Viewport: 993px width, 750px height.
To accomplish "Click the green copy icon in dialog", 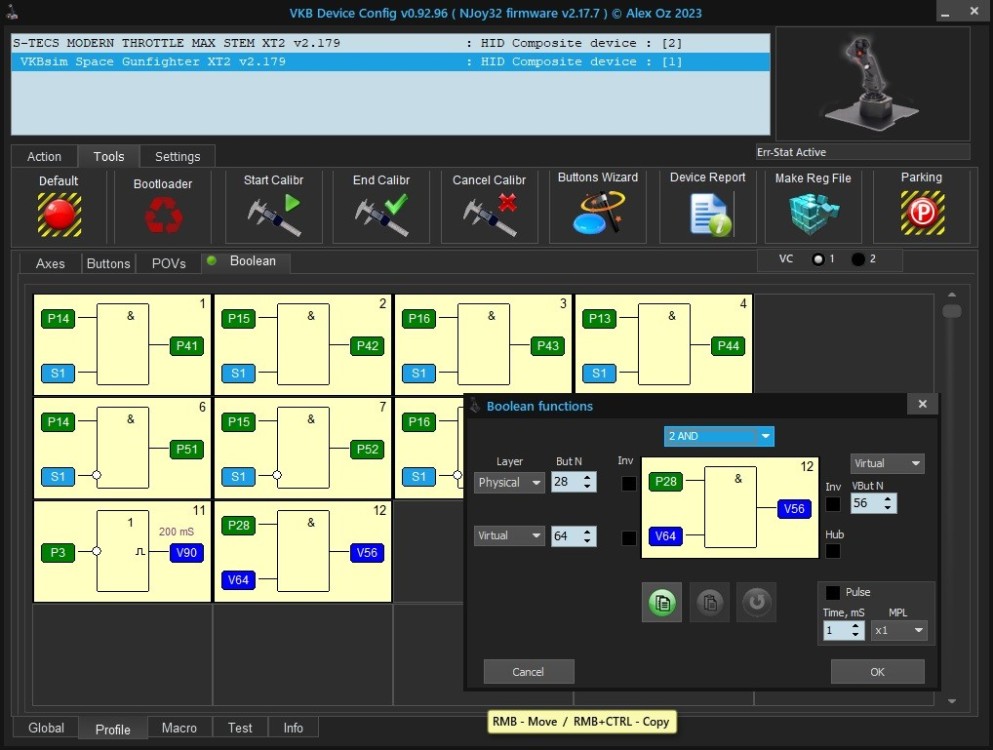I will pos(660,603).
